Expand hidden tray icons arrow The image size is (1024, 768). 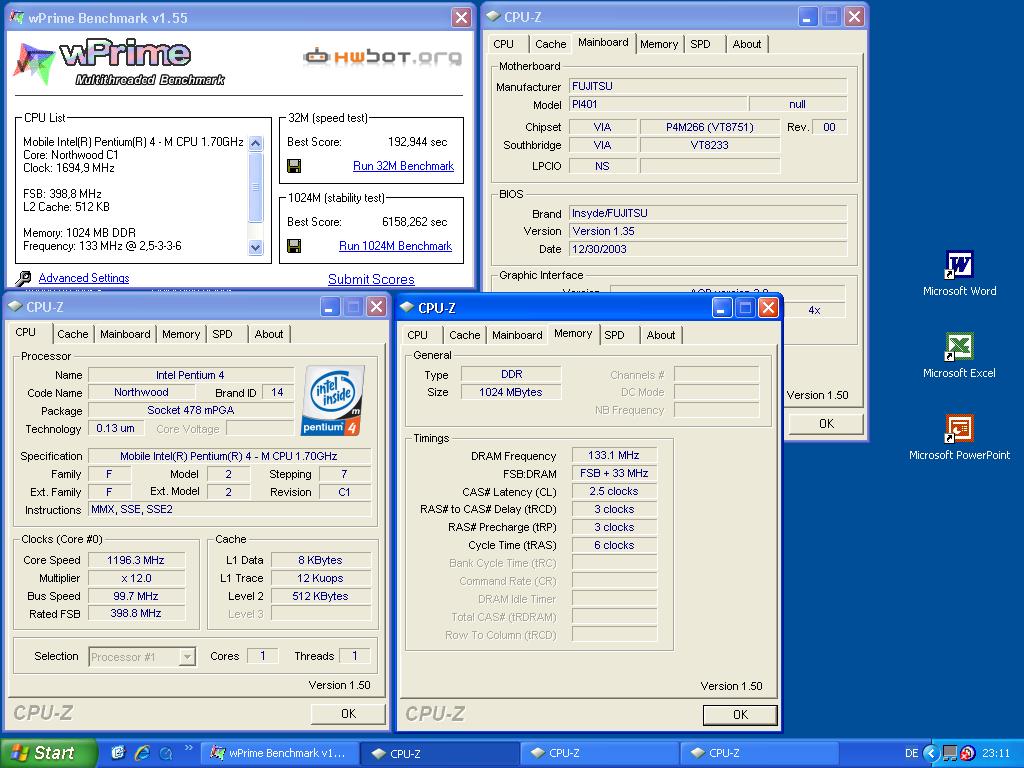tap(931, 753)
